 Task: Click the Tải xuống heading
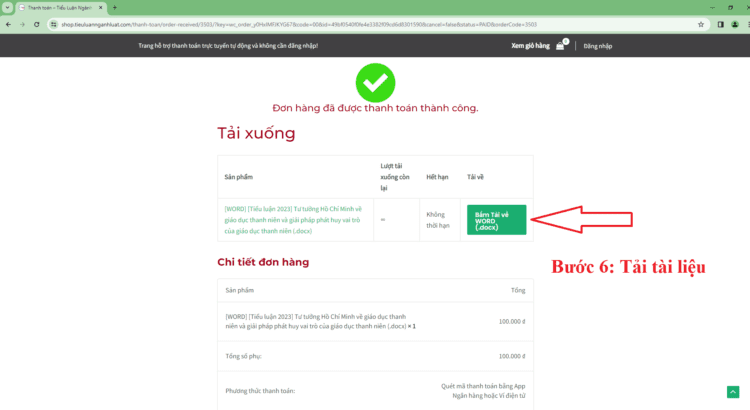tap(256, 133)
